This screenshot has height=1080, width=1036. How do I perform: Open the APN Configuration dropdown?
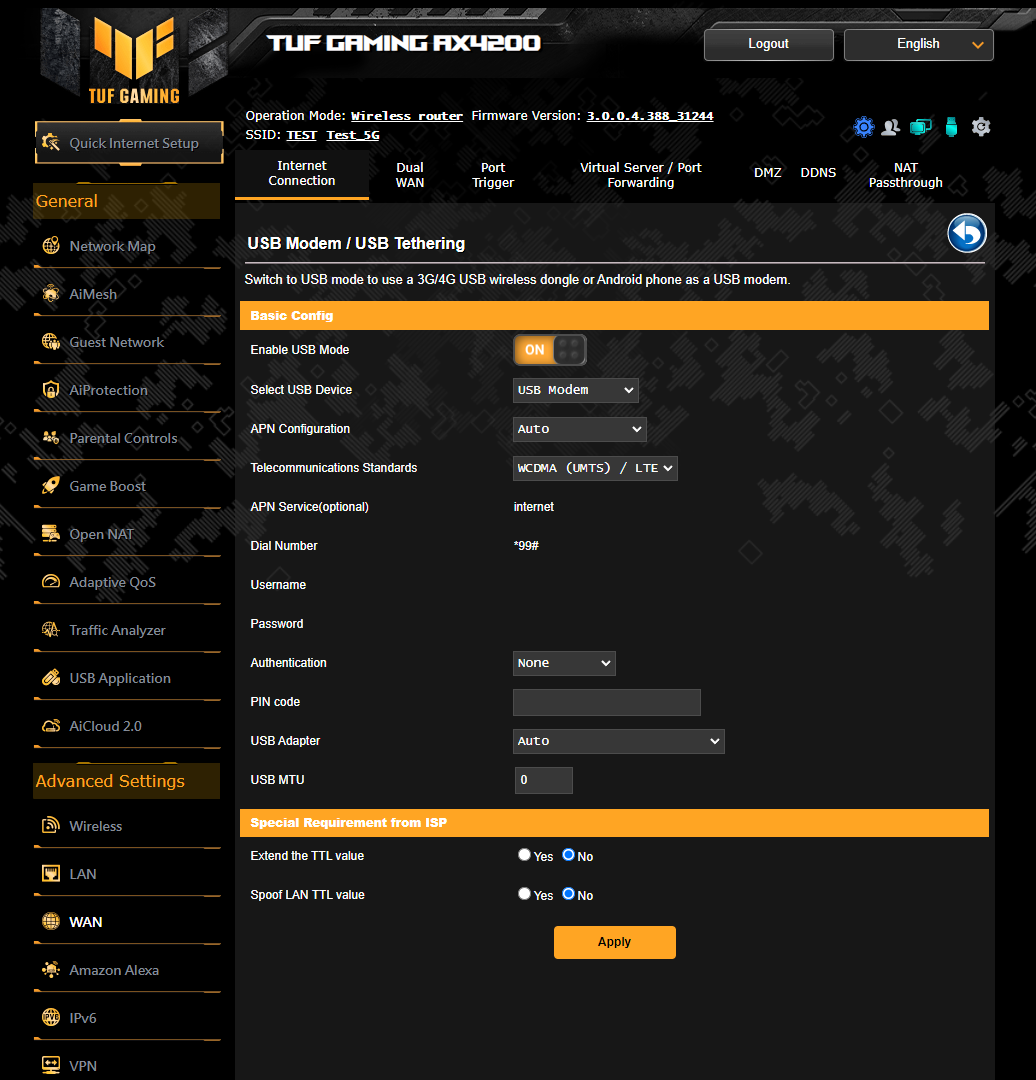(579, 429)
